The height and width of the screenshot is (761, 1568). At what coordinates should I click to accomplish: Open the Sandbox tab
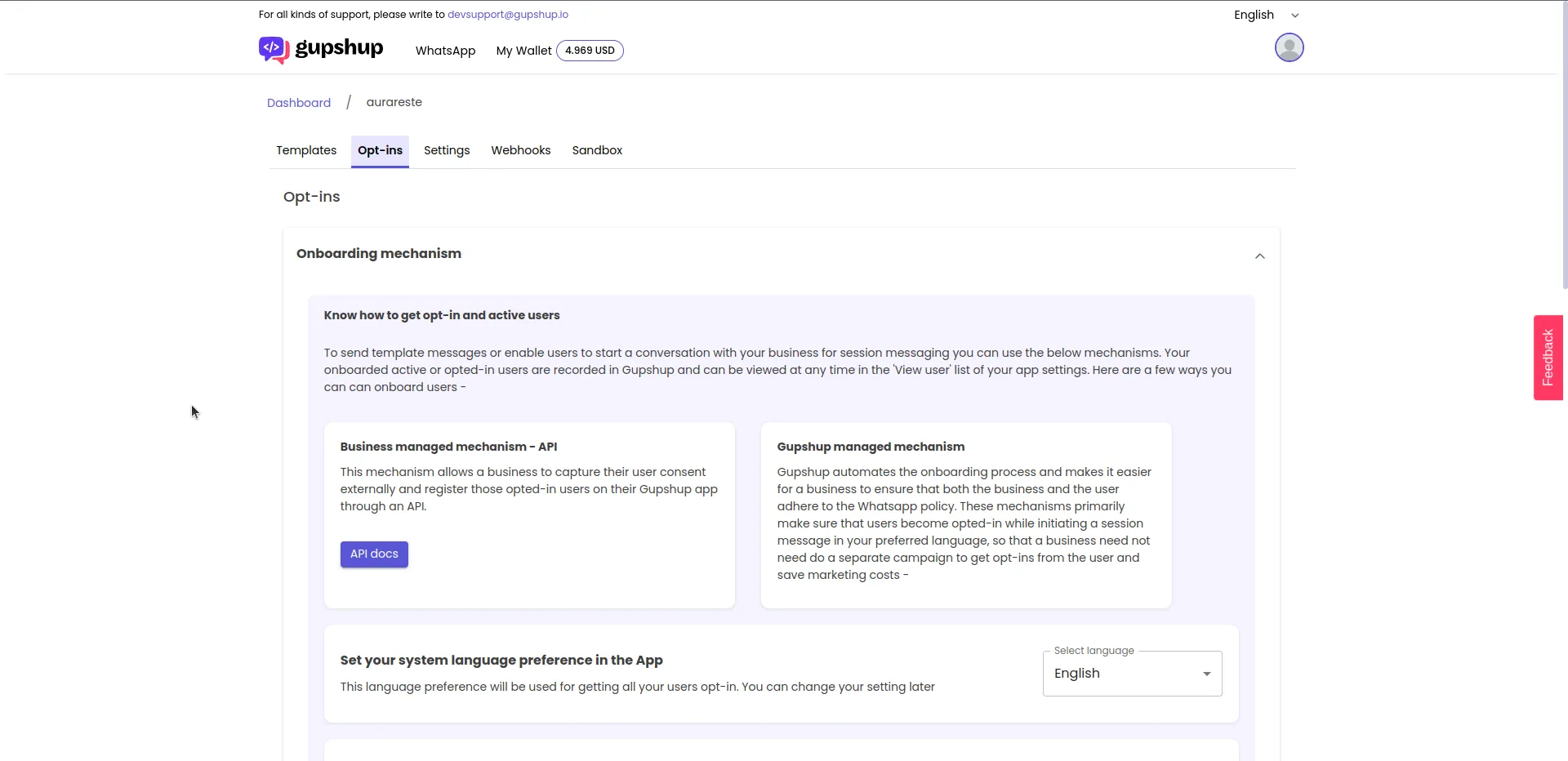[x=597, y=150]
